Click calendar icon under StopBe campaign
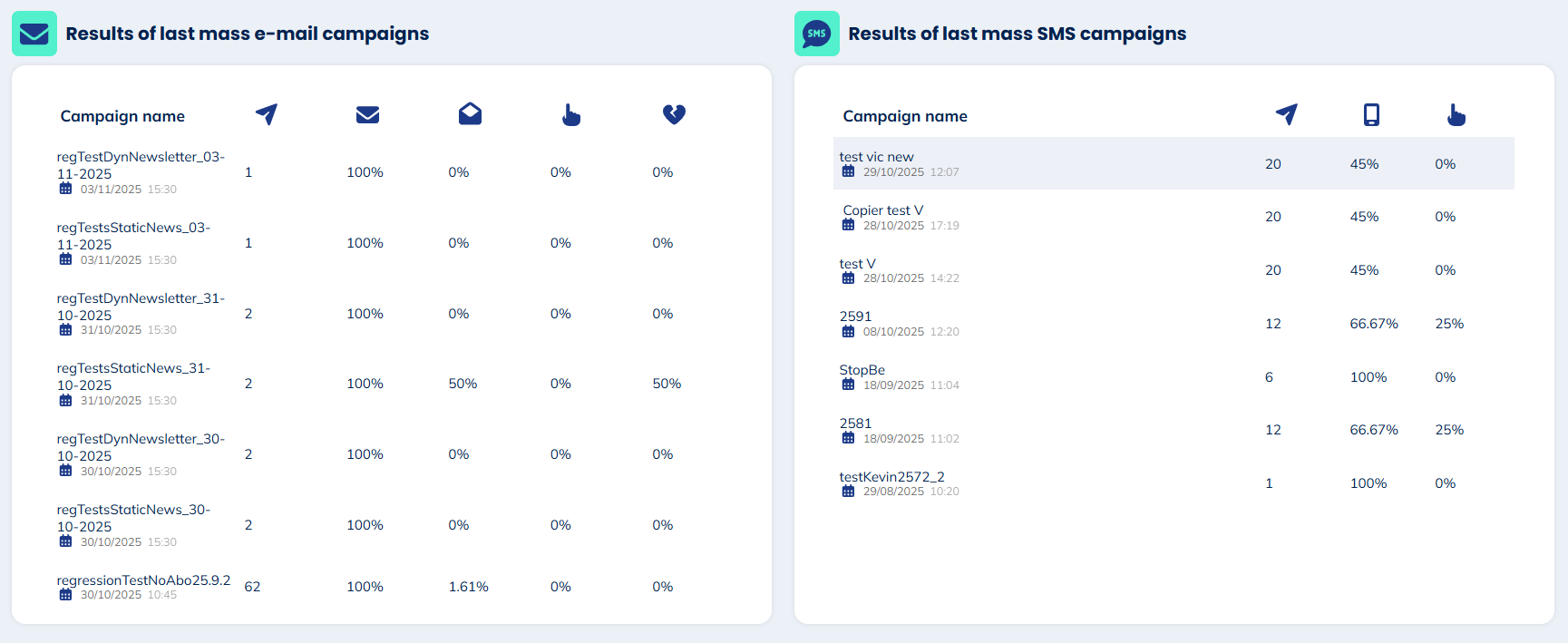 click(848, 385)
